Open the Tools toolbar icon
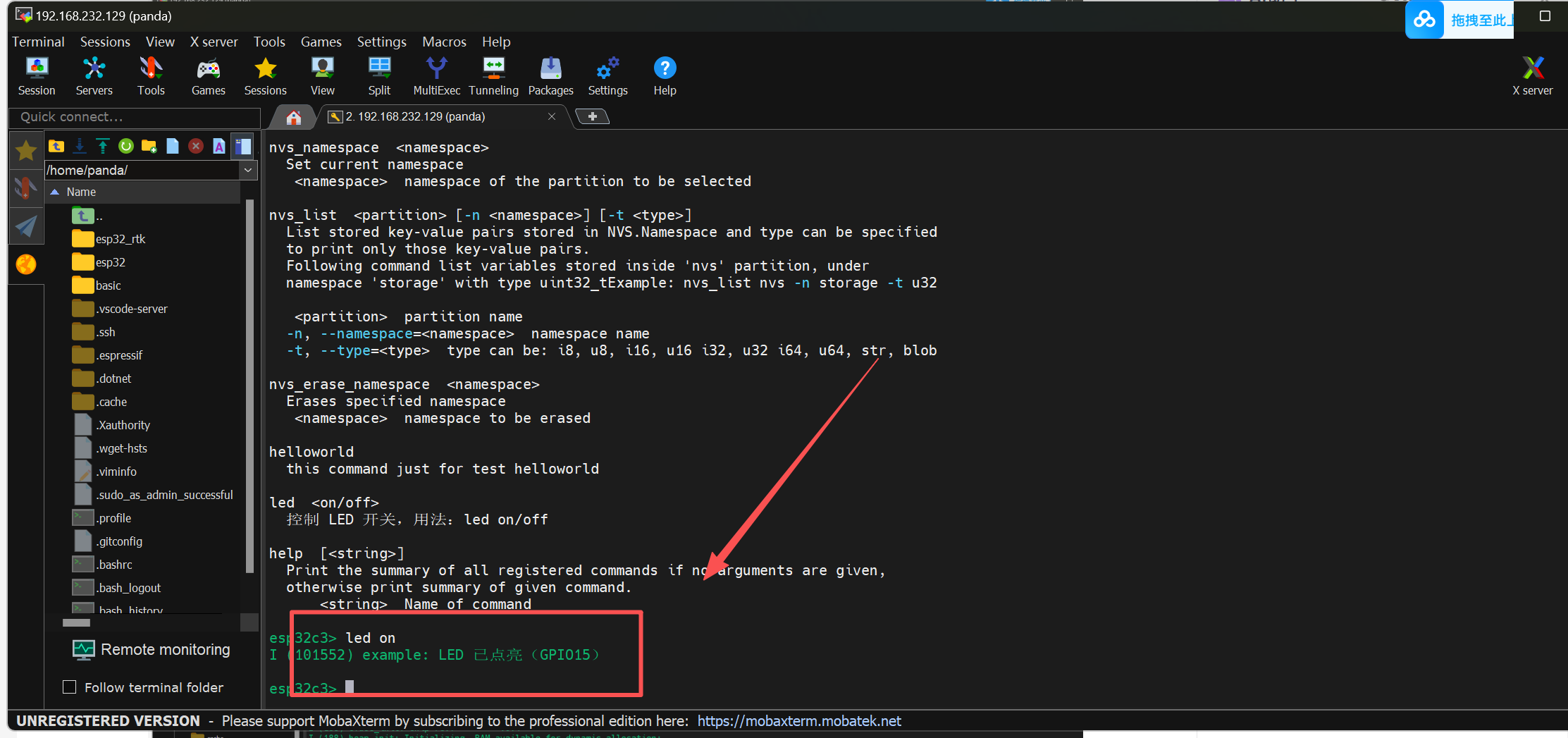The image size is (1568, 738). point(151,76)
